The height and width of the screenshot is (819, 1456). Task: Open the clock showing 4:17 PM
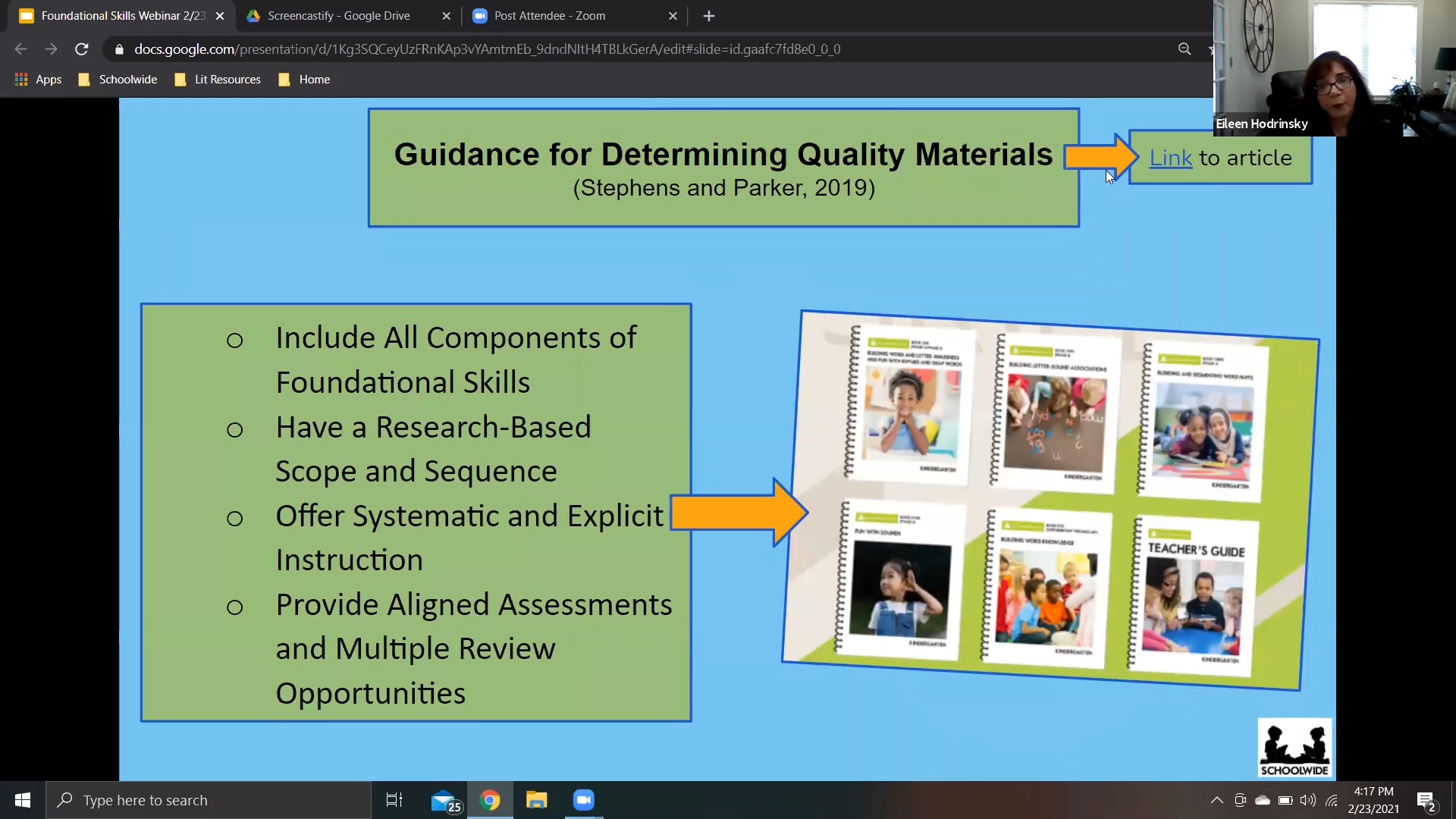click(1373, 800)
